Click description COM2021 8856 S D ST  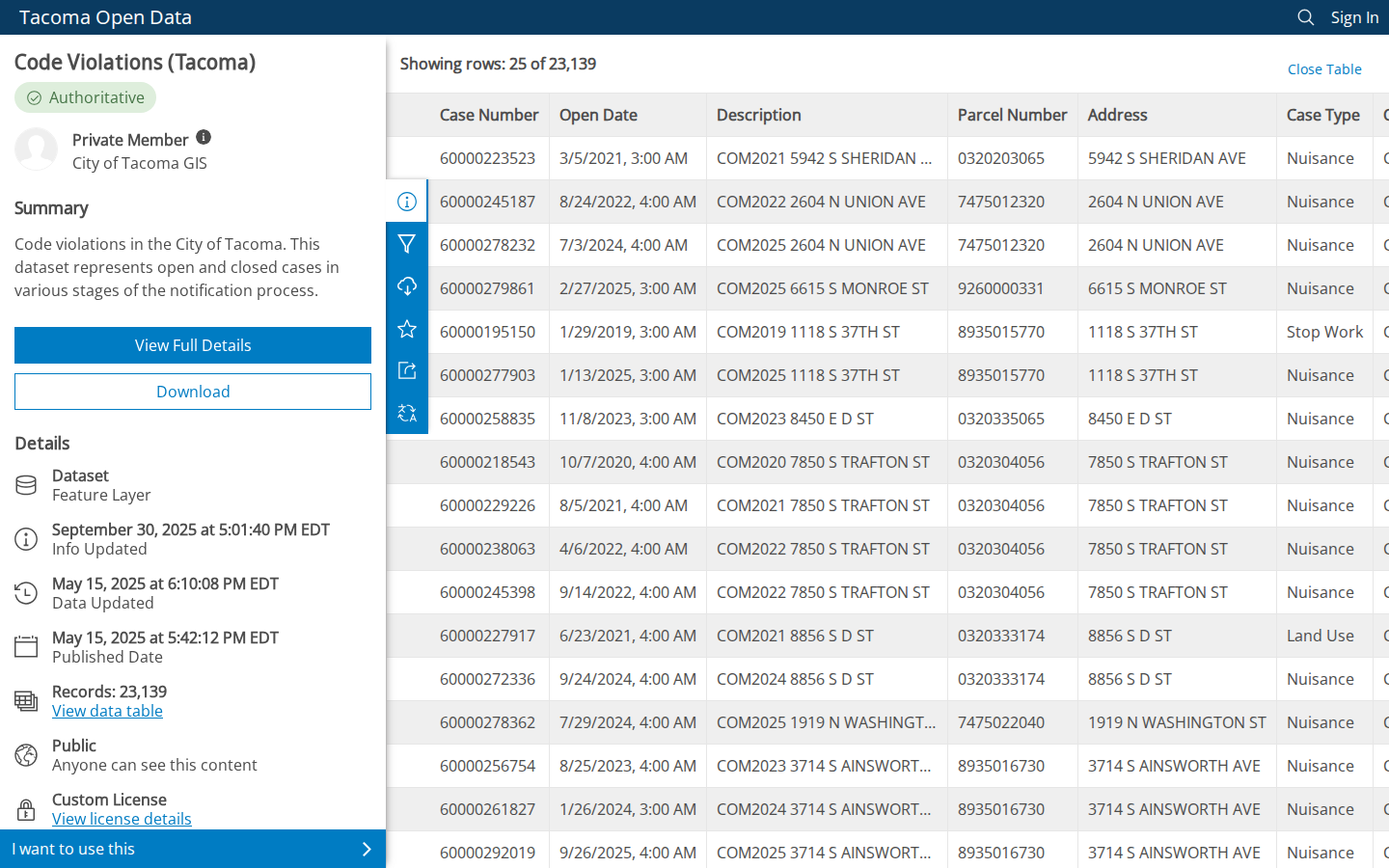tap(795, 636)
